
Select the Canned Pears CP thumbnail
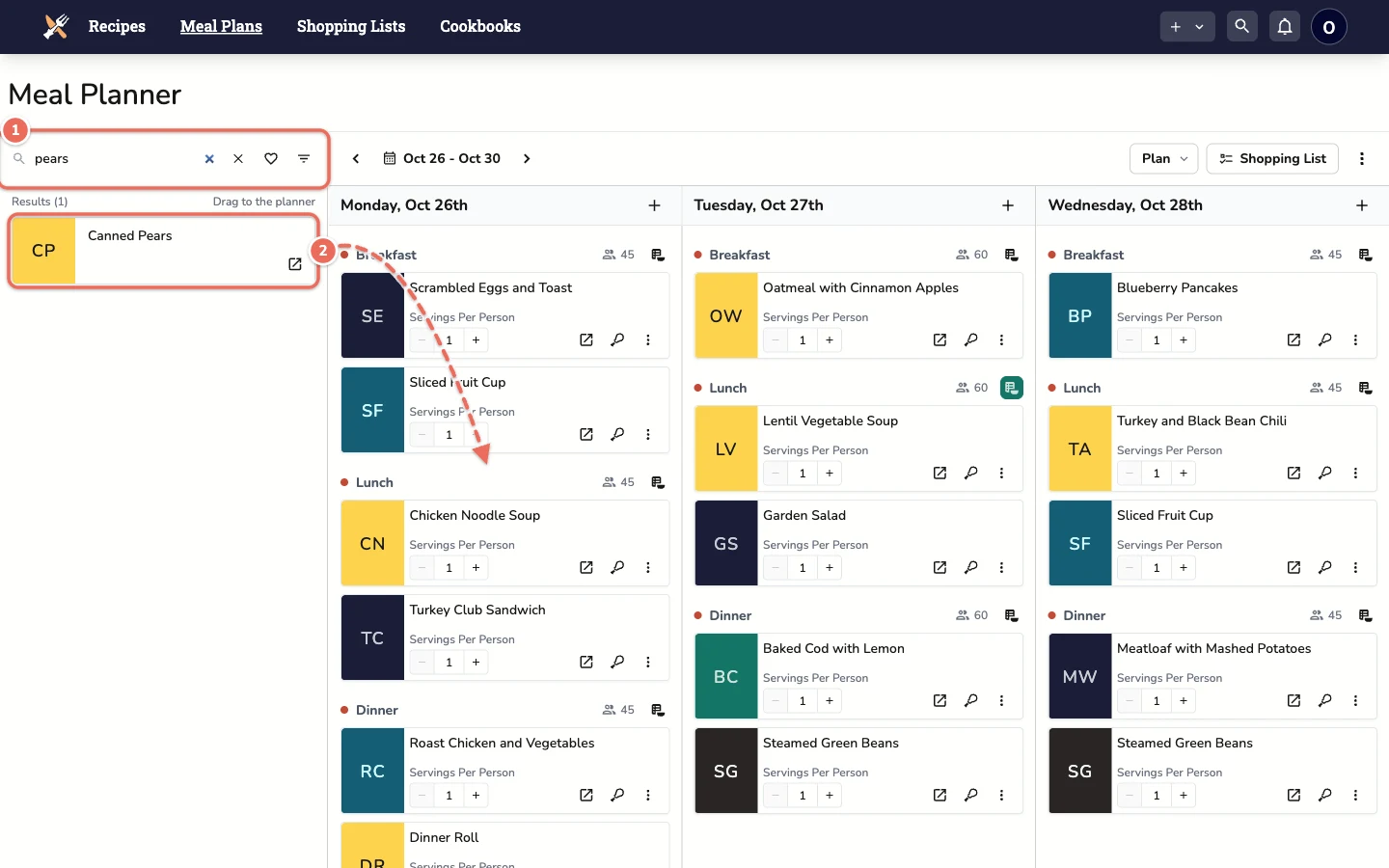(43, 251)
